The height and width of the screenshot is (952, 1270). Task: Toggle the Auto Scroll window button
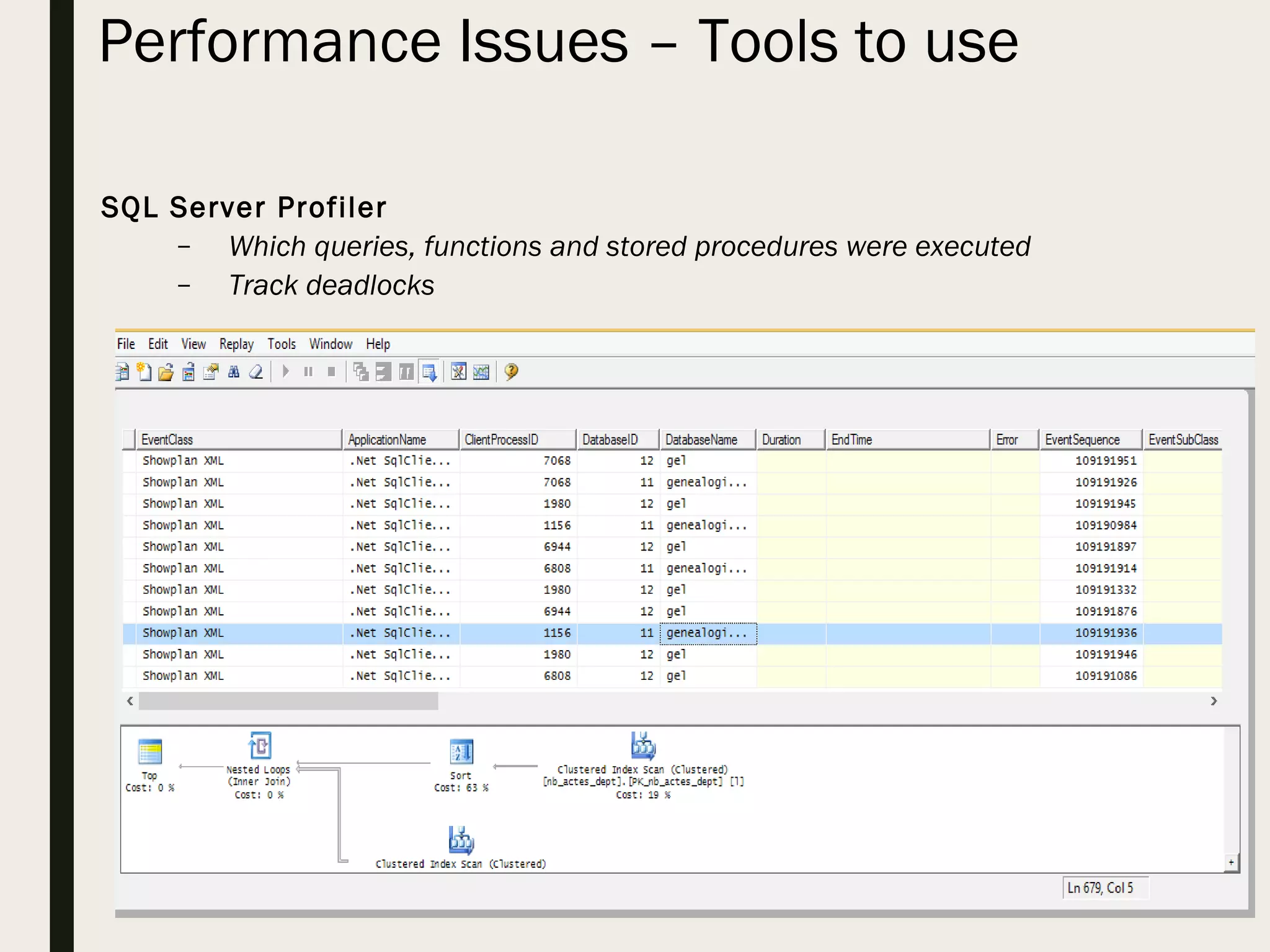(x=429, y=372)
